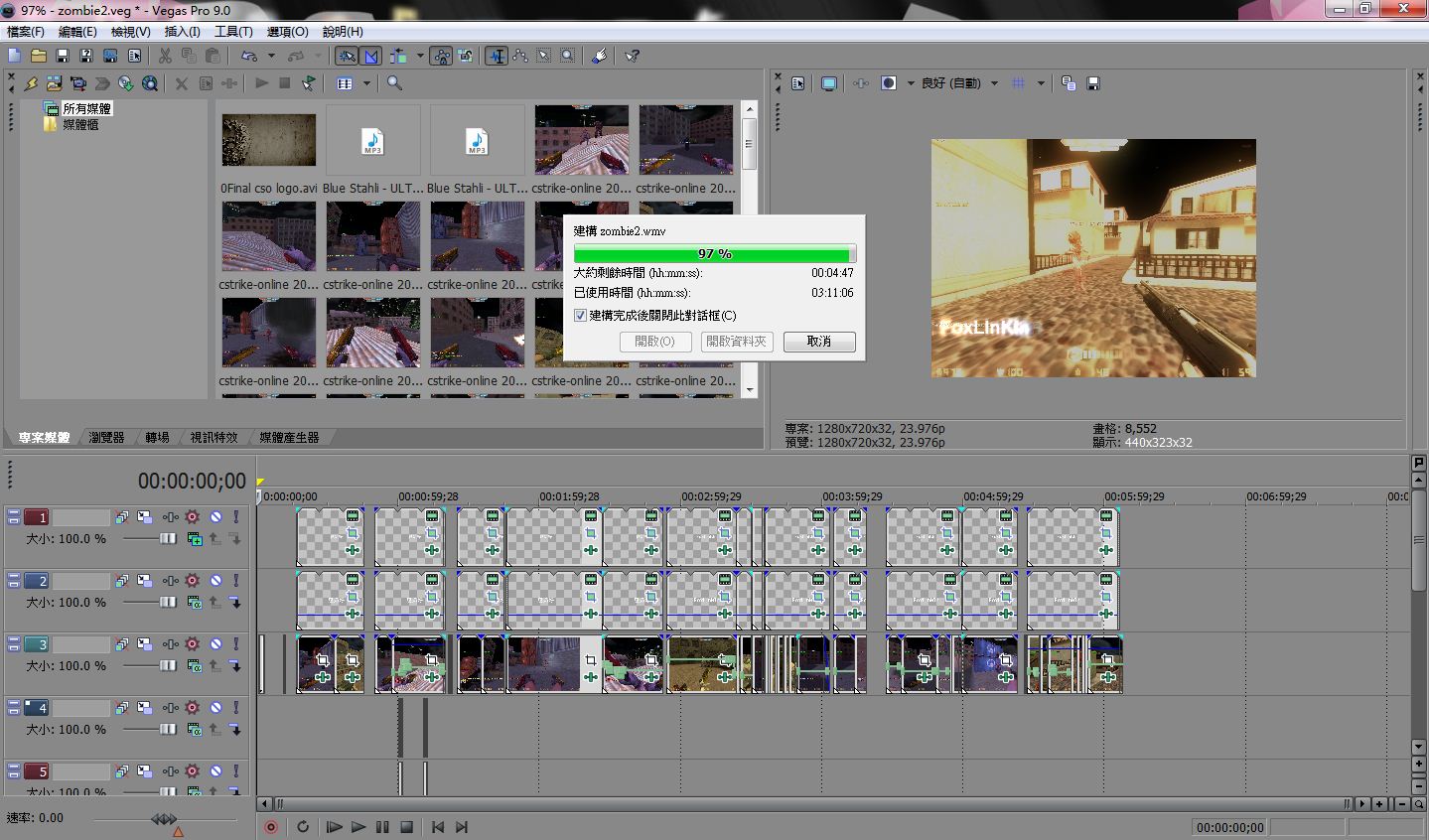Click Make Compositing Child arrow on track 2
The image size is (1429, 840).
[235, 603]
